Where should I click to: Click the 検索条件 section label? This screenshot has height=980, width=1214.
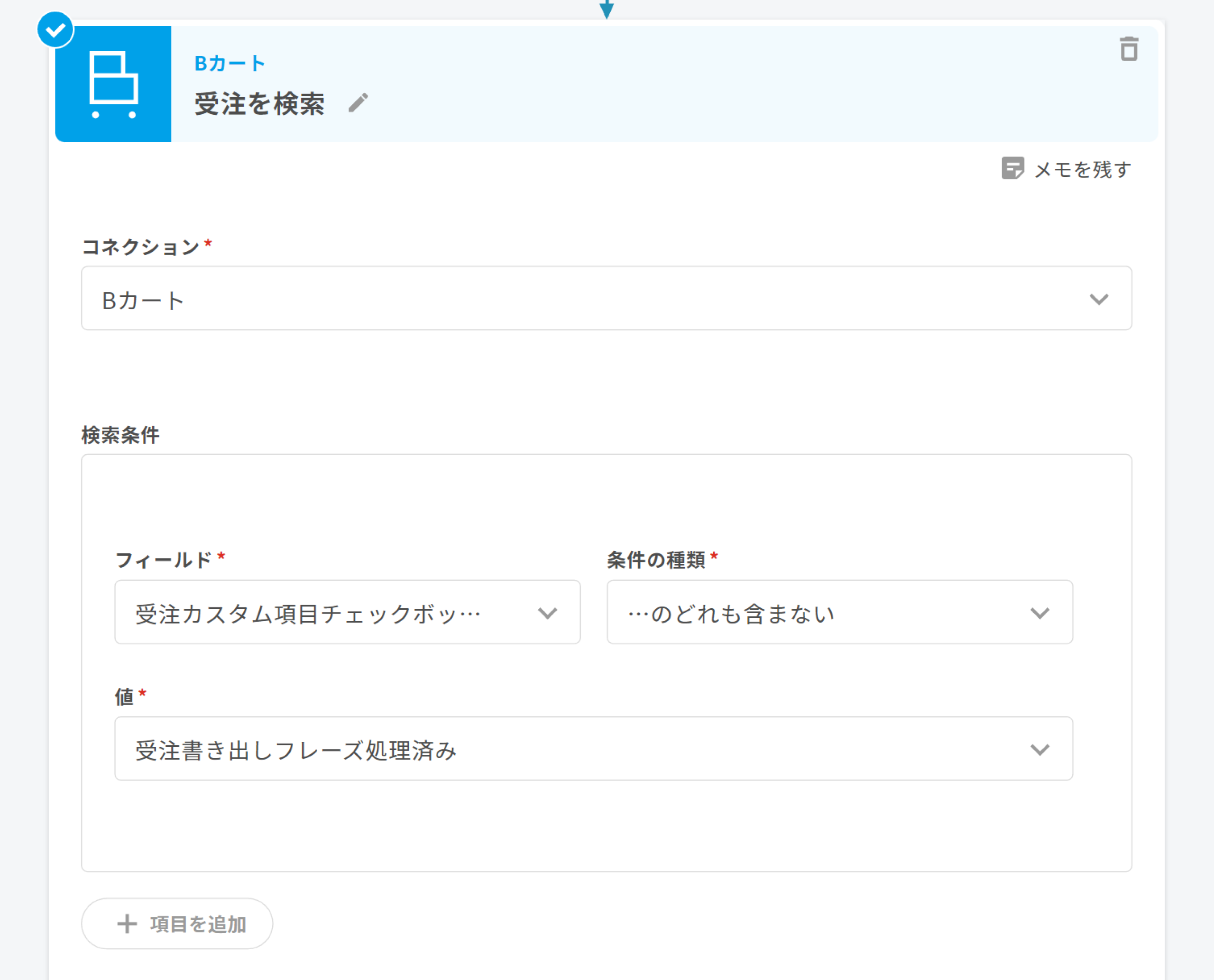(x=120, y=435)
